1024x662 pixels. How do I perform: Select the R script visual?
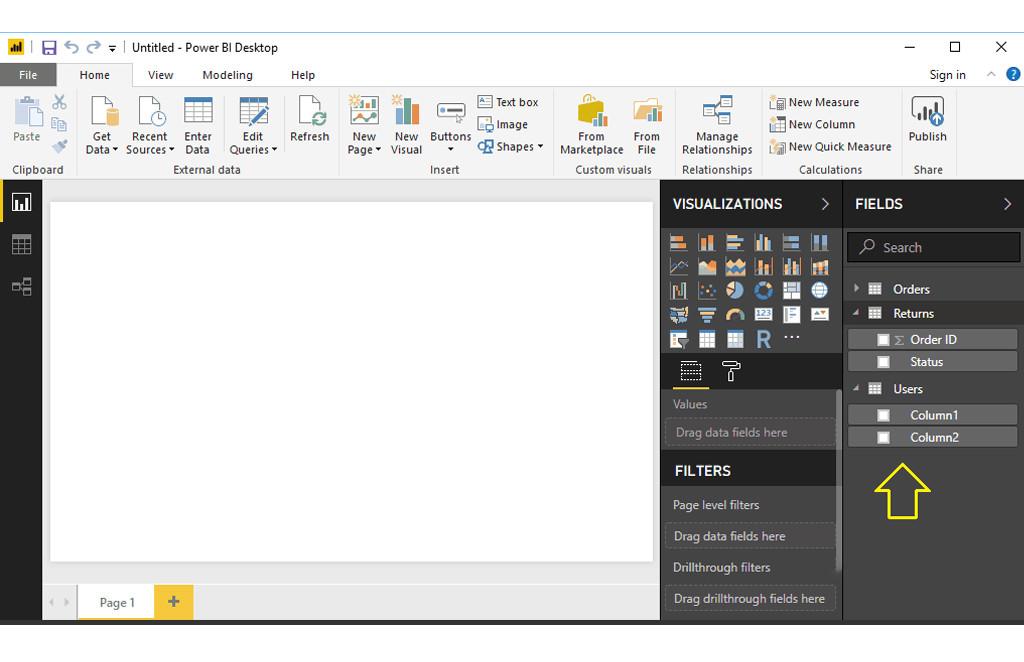[763, 339]
